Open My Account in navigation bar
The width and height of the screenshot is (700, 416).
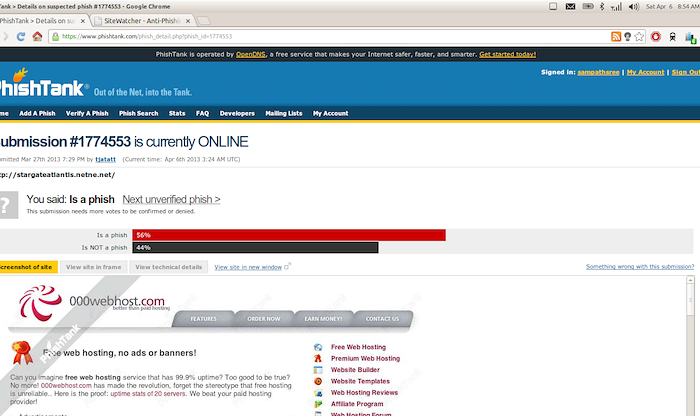click(x=330, y=113)
